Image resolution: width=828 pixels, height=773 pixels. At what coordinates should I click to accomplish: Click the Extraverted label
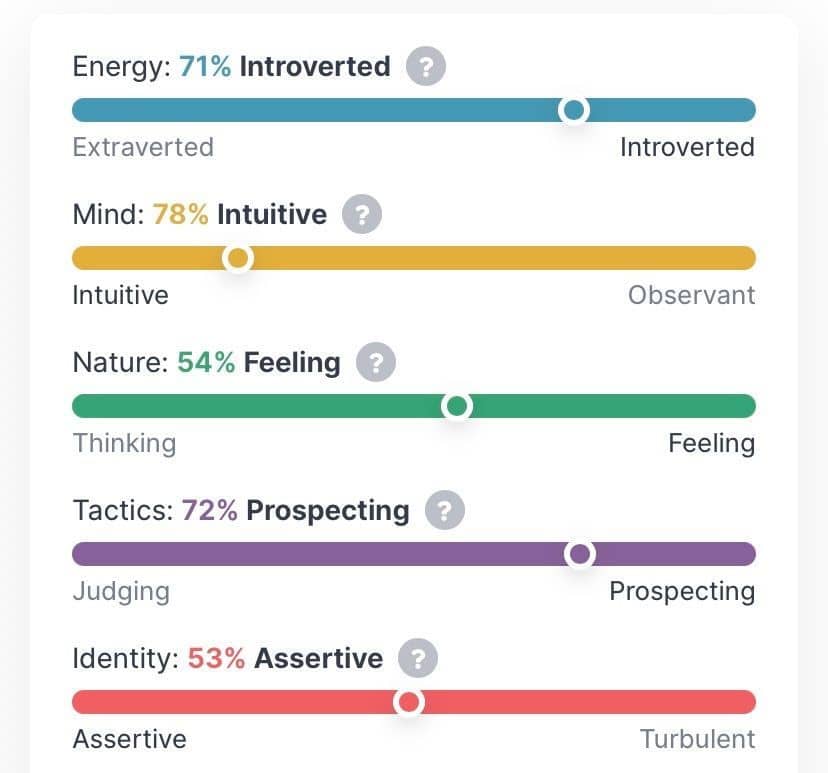pos(143,147)
